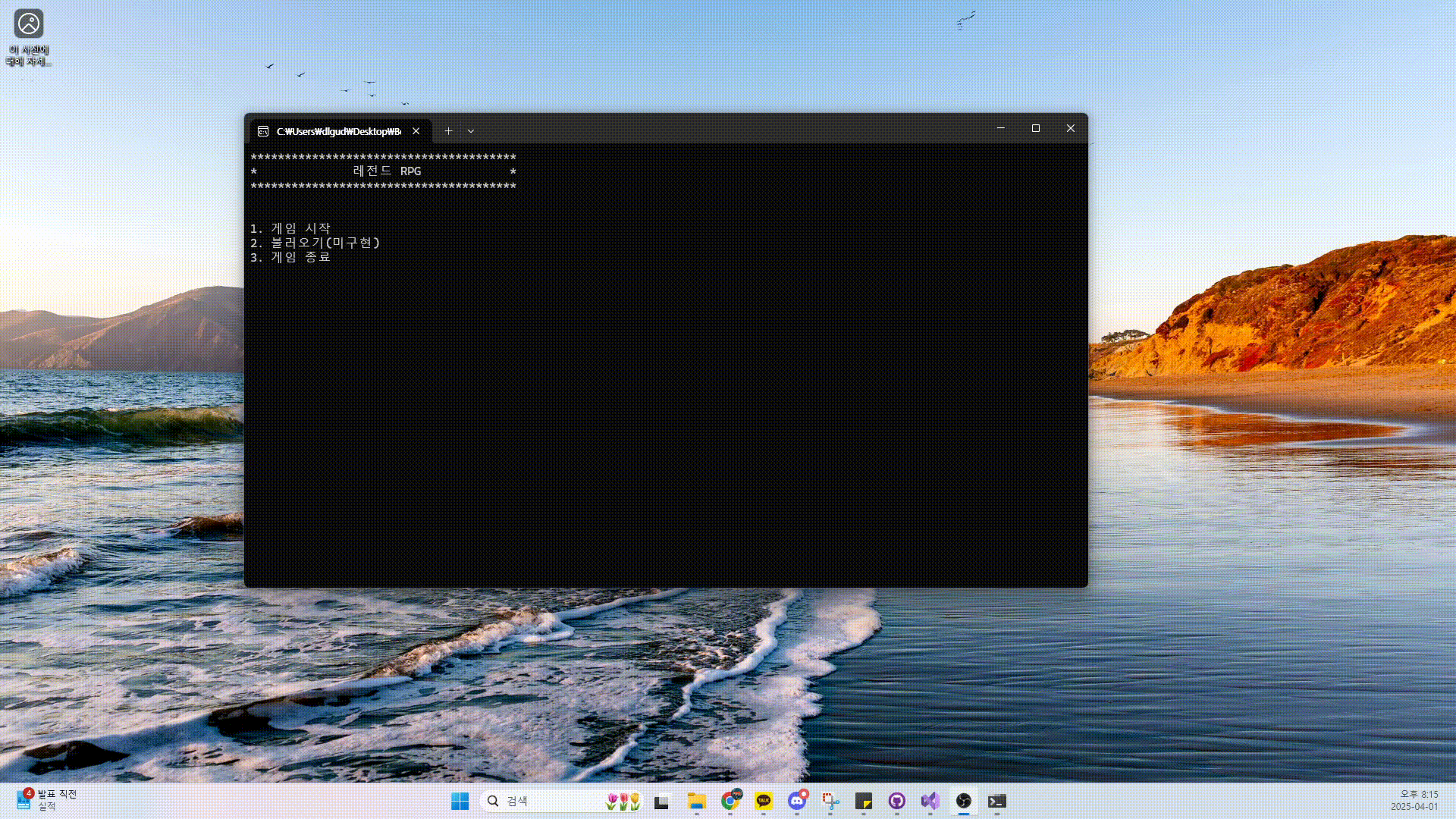
Task: Open the news widget on the taskbar
Action: [45, 800]
